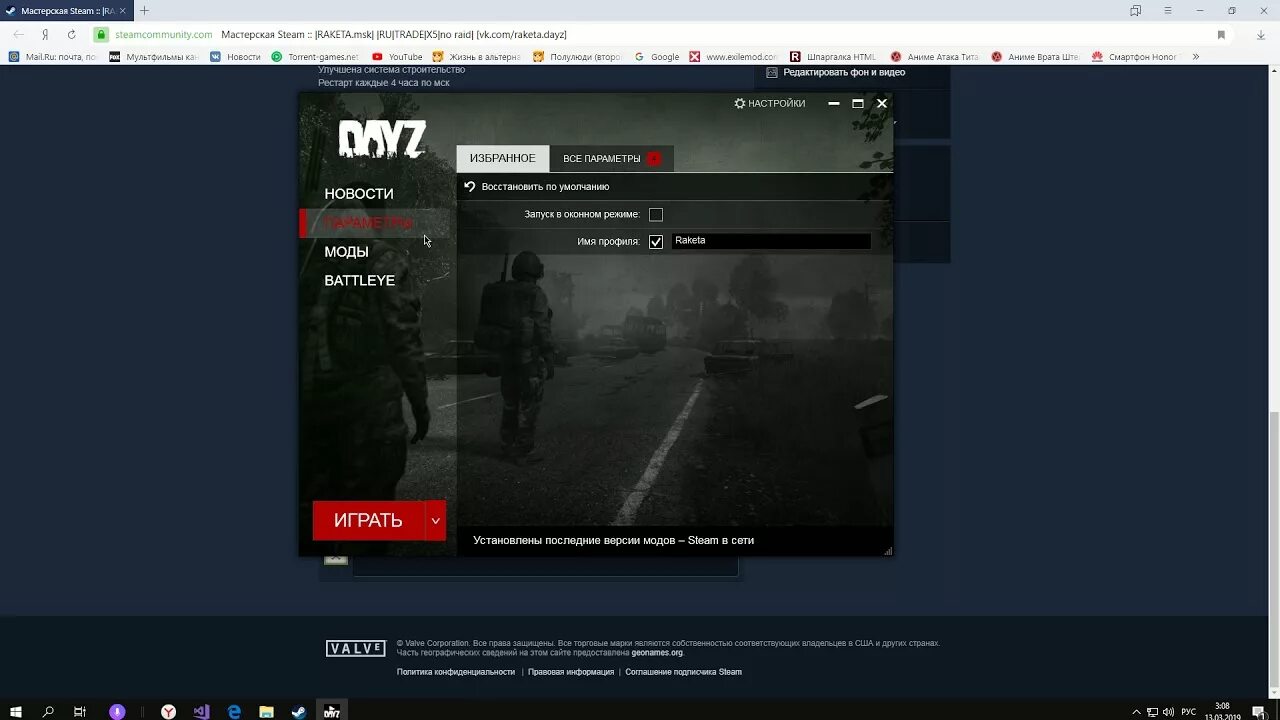Uncheck the profile name checkbox
Viewport: 1280px width, 720px height.
pos(656,241)
